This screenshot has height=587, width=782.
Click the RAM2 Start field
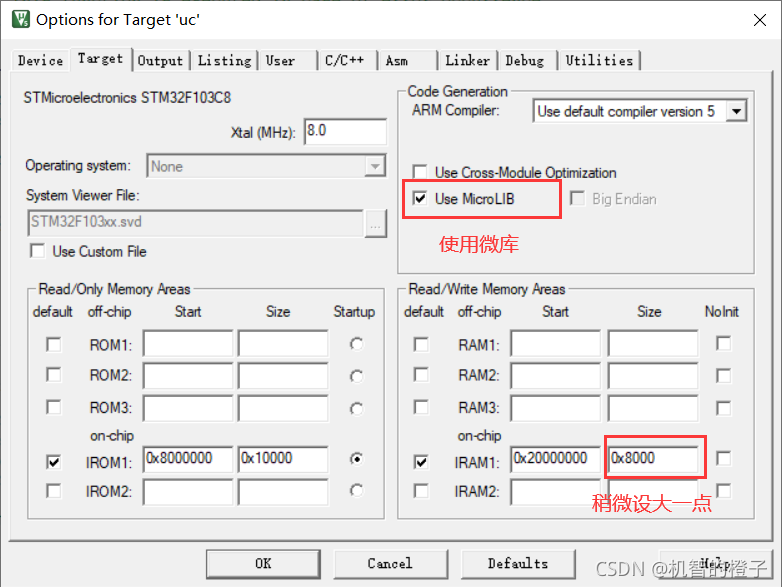point(556,376)
